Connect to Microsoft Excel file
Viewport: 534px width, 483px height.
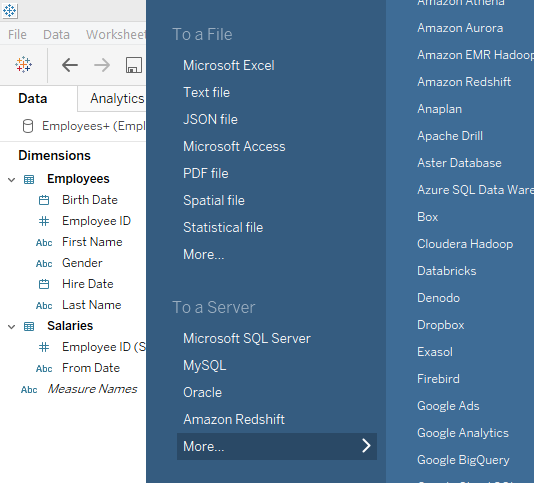tap(229, 65)
